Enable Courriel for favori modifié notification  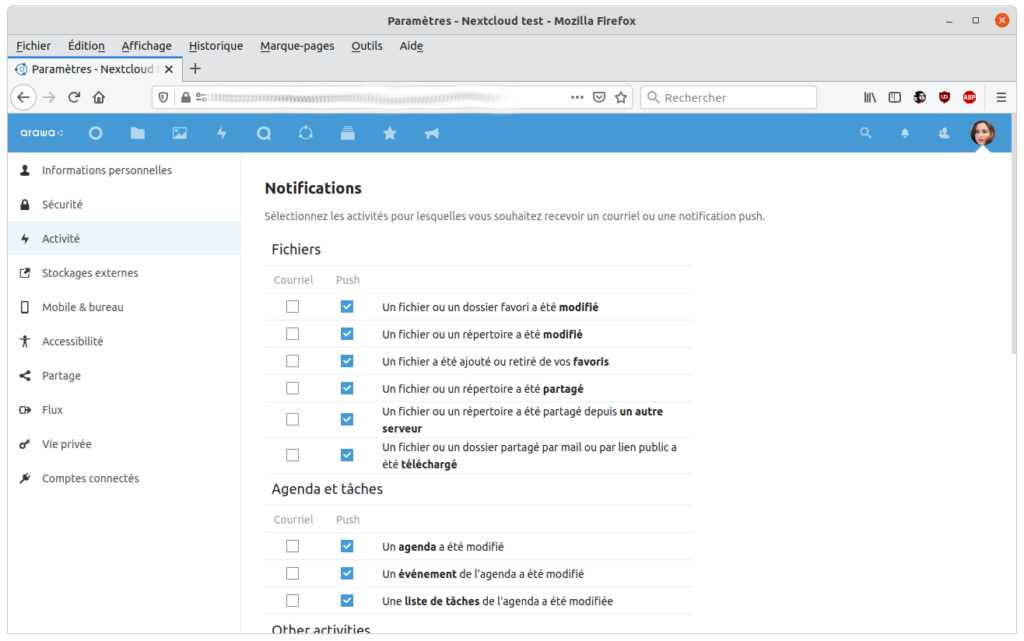[293, 307]
